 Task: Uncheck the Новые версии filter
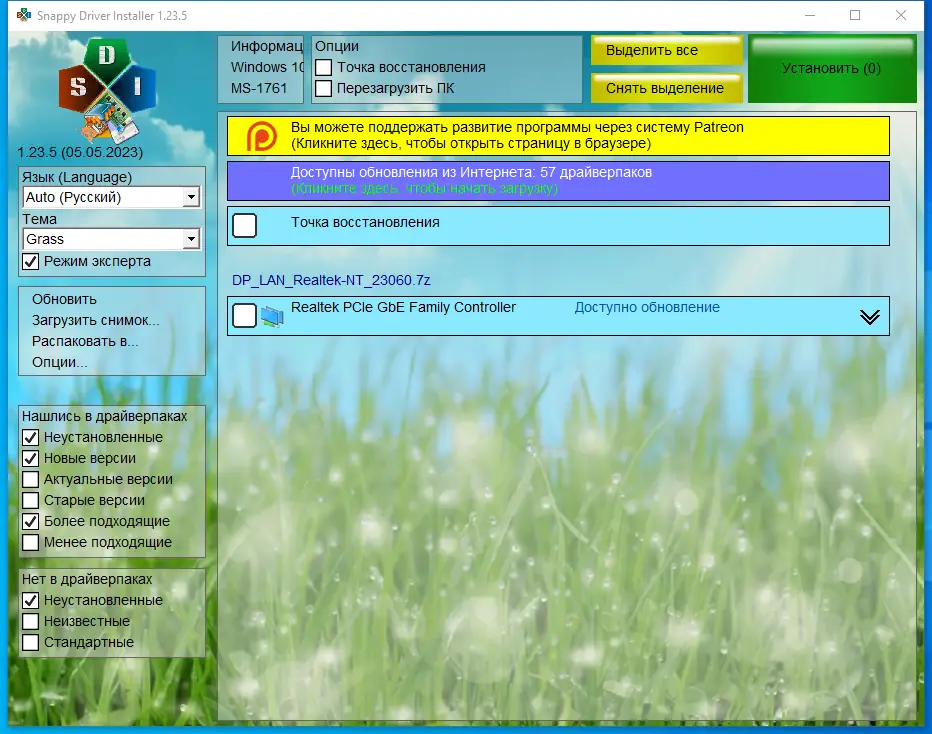click(31, 458)
